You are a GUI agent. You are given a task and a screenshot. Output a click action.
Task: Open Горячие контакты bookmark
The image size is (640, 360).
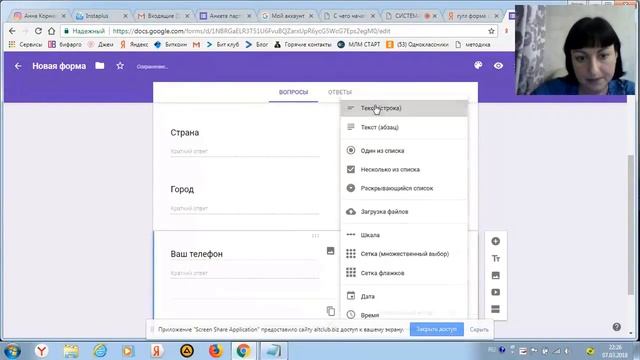tap(303, 44)
